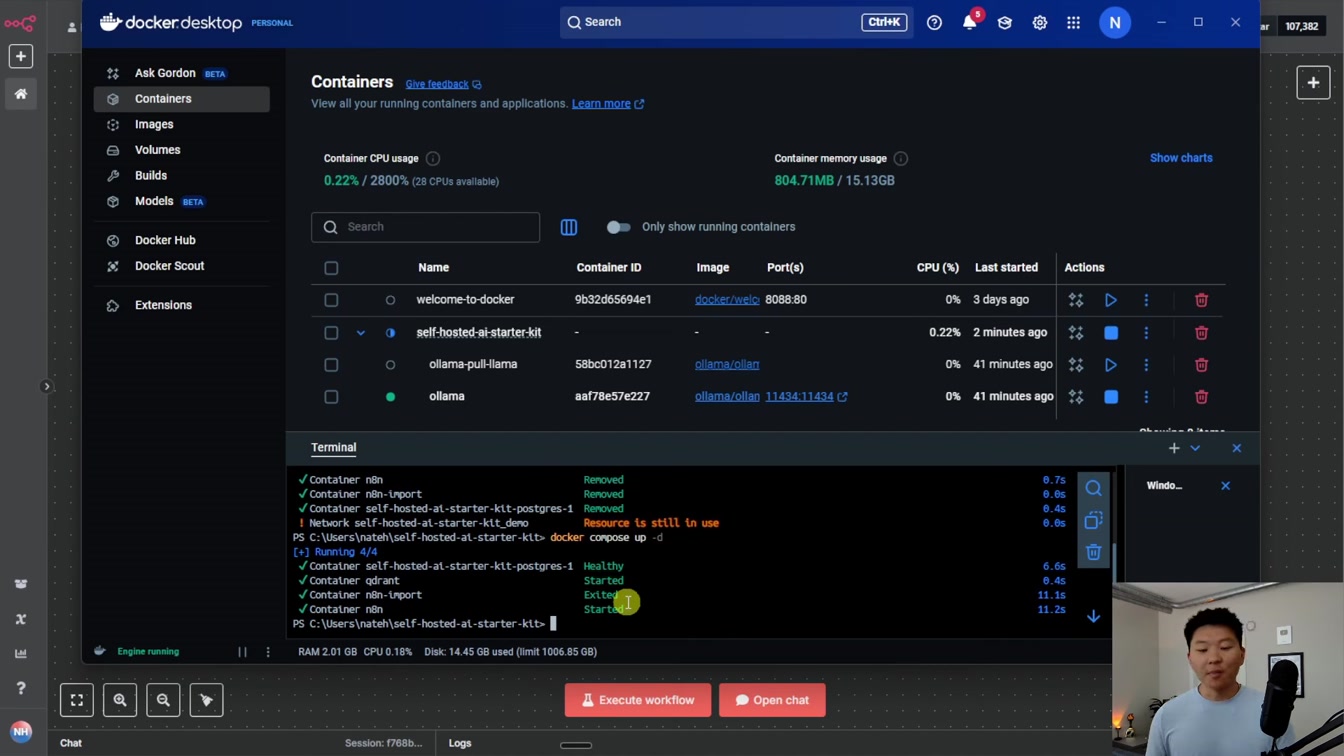Delete the ollama-pull-llama container
The image size is (1344, 756).
tap(1202, 365)
